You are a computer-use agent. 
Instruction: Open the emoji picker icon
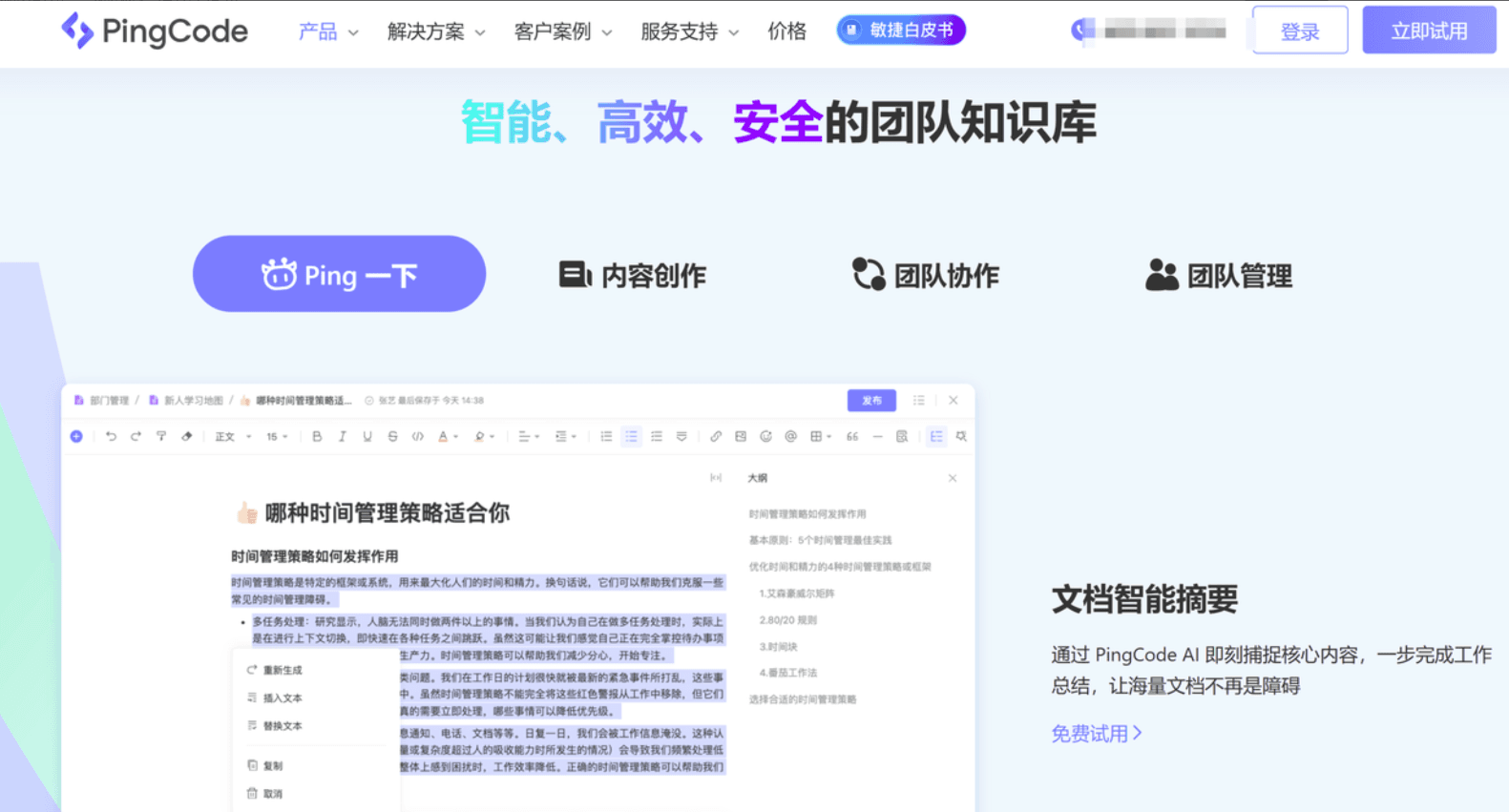765,437
